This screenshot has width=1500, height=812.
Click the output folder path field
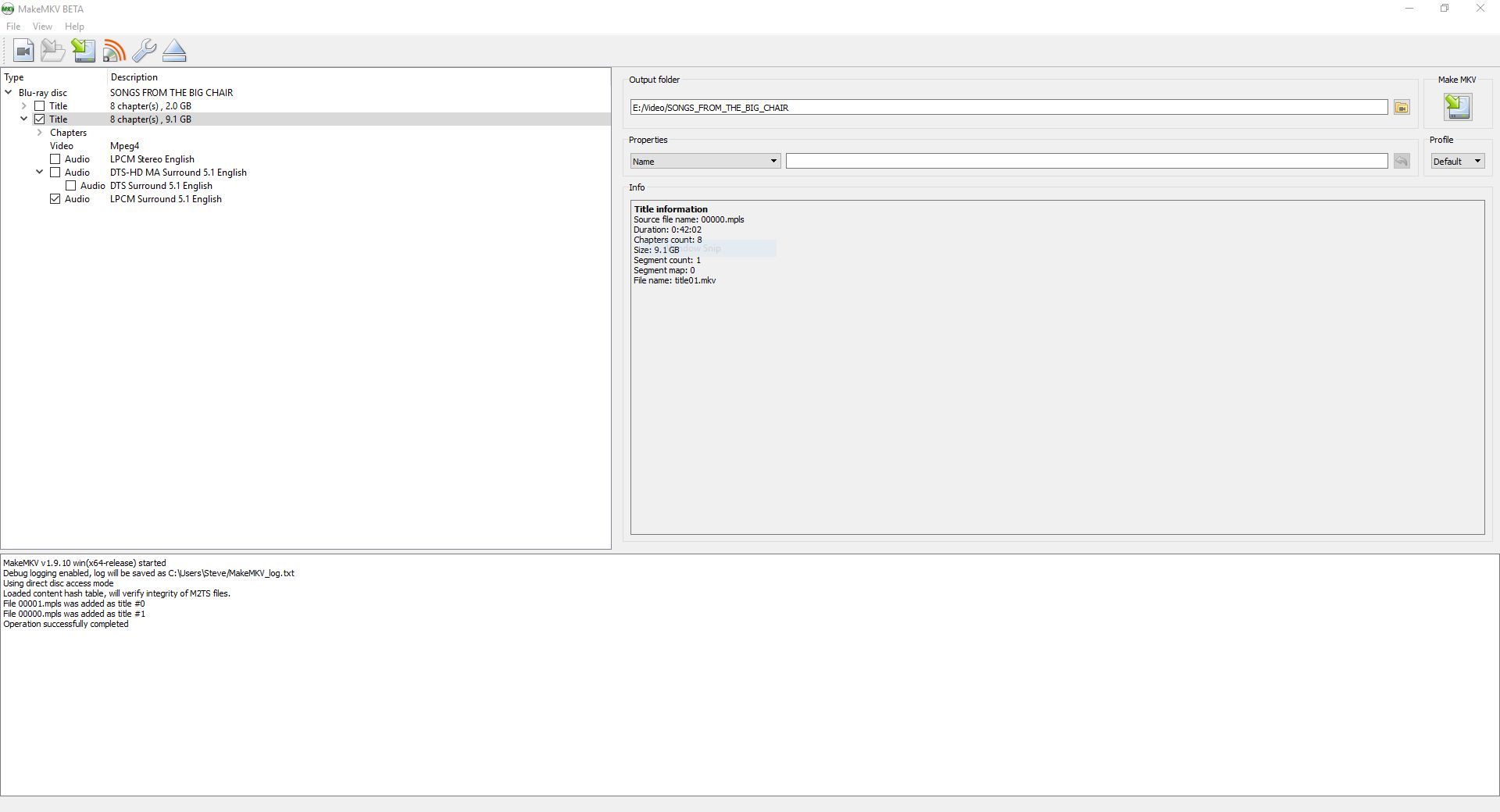[x=1009, y=108]
